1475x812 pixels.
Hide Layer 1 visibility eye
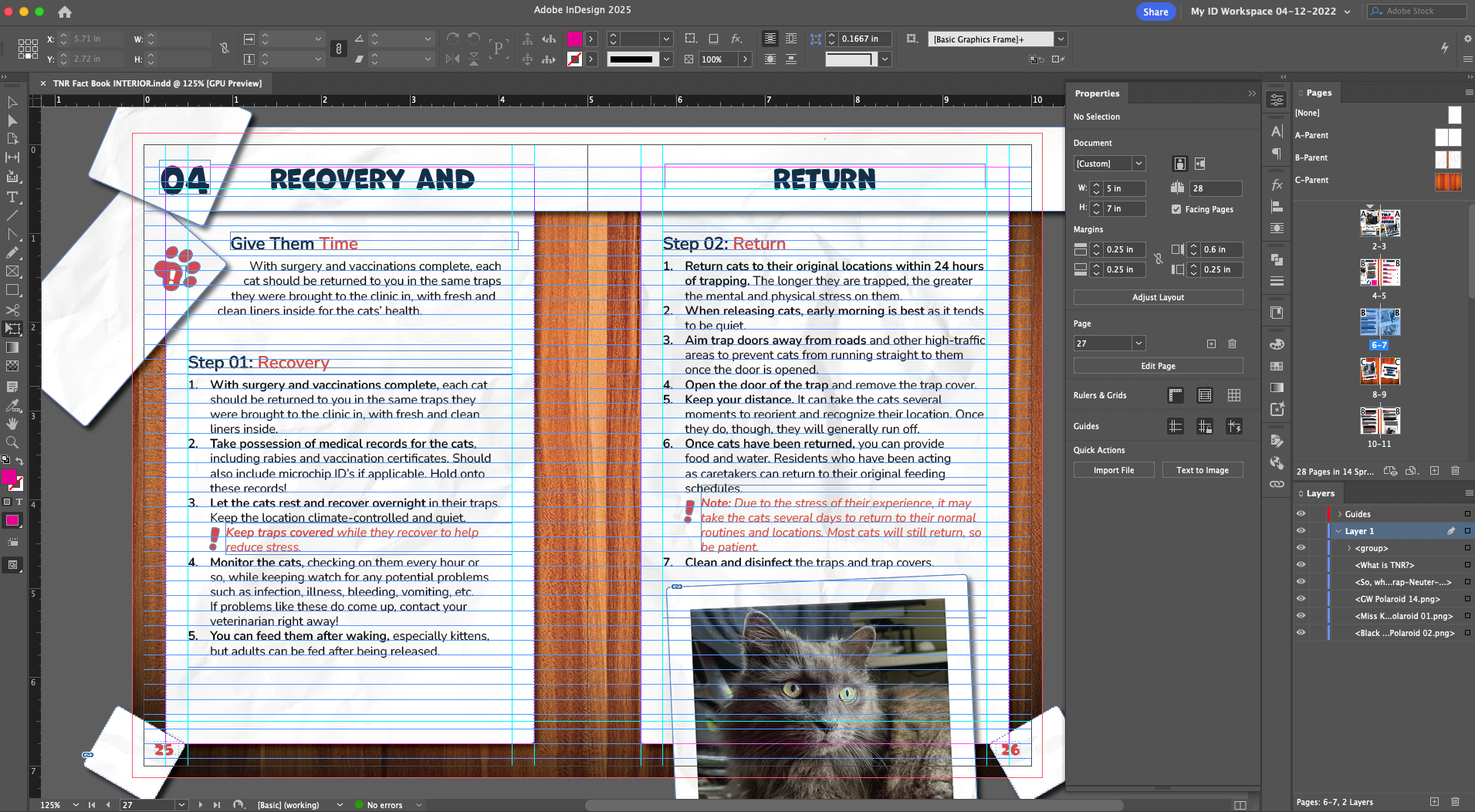1301,531
